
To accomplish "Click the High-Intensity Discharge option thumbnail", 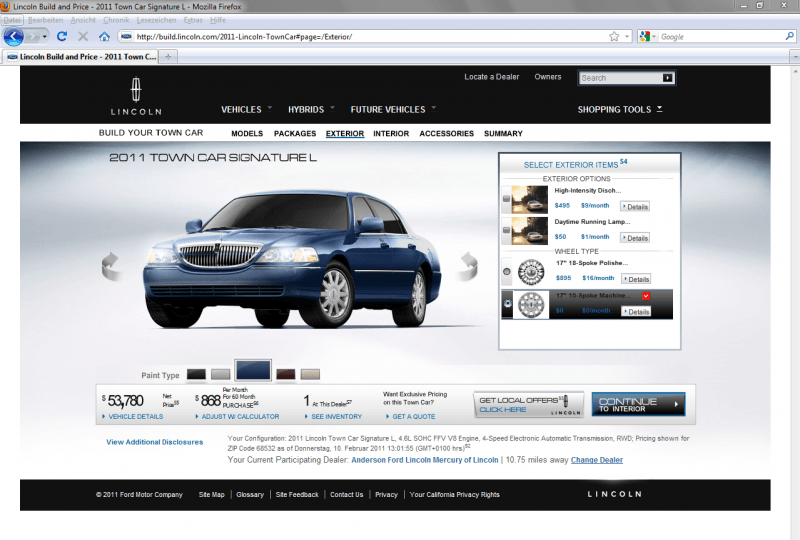I will [530, 200].
